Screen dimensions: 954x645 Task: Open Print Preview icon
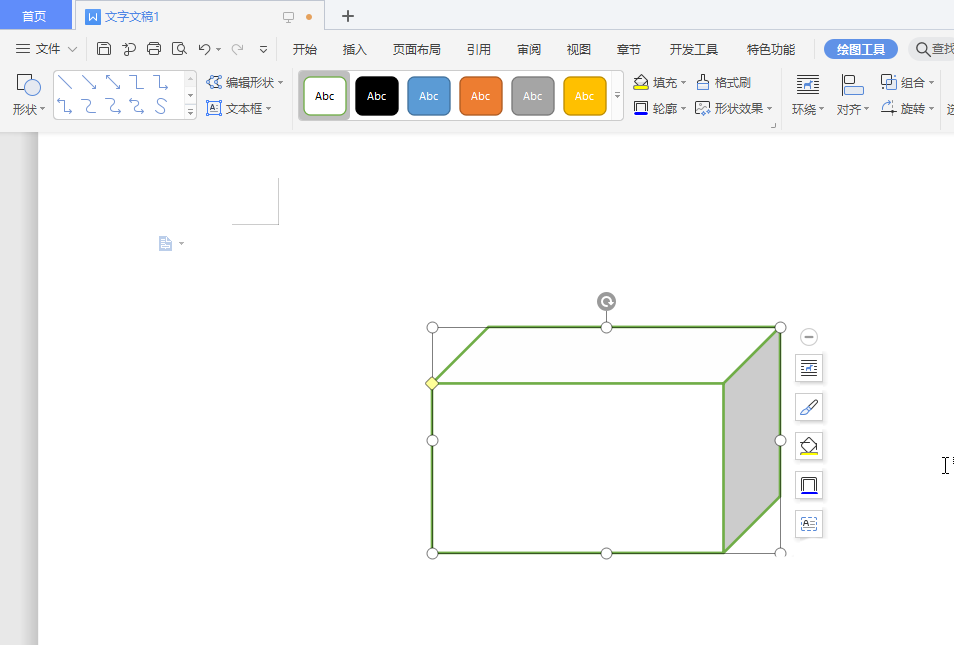[x=179, y=49]
